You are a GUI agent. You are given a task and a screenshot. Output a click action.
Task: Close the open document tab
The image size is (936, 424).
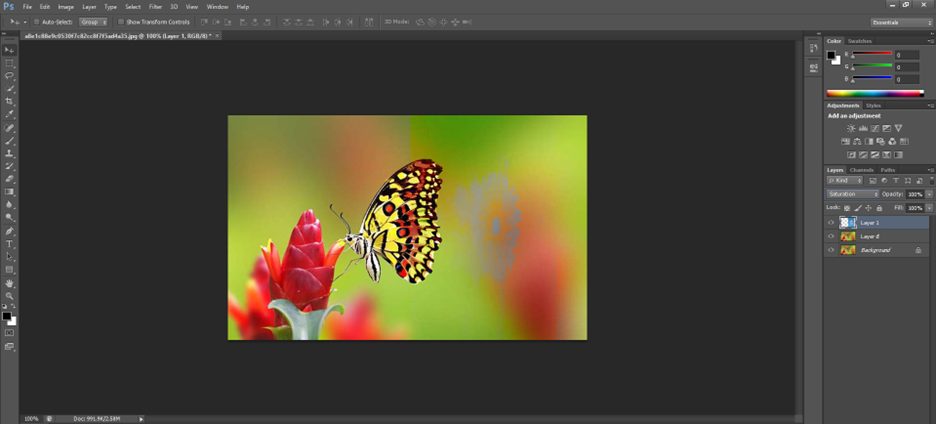click(x=217, y=36)
